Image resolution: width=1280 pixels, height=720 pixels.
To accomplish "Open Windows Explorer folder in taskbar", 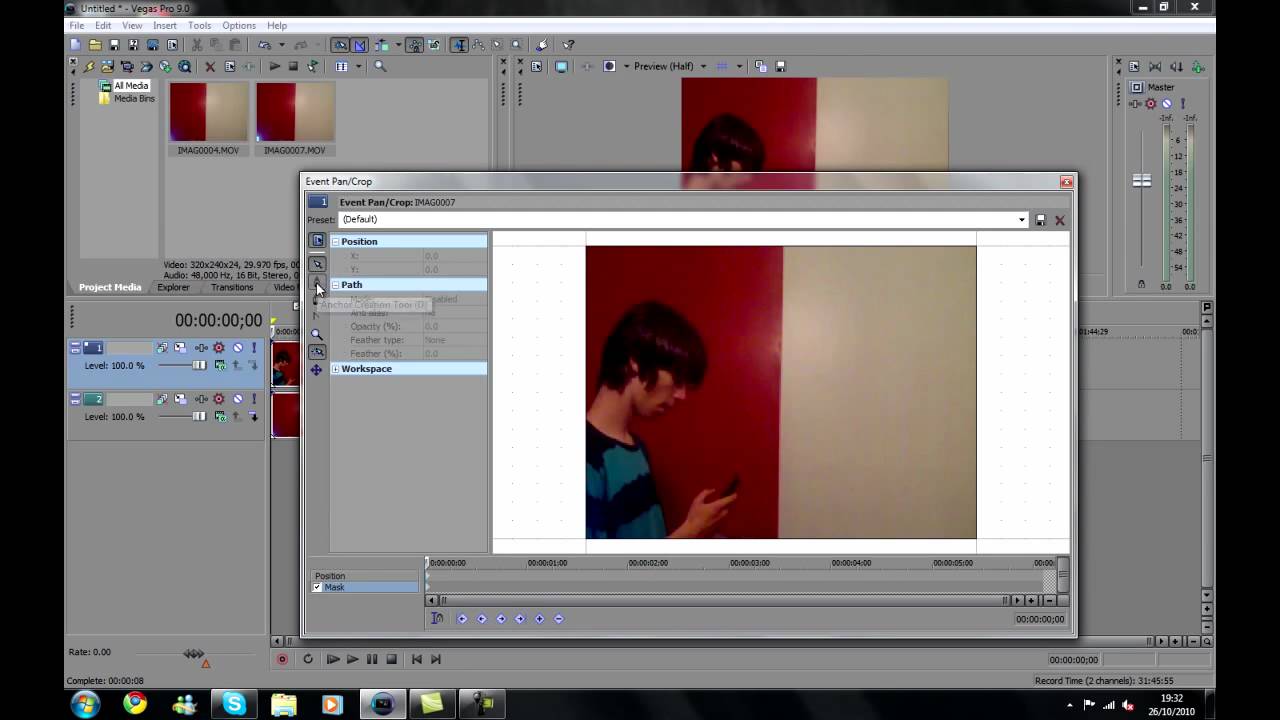I will point(283,704).
